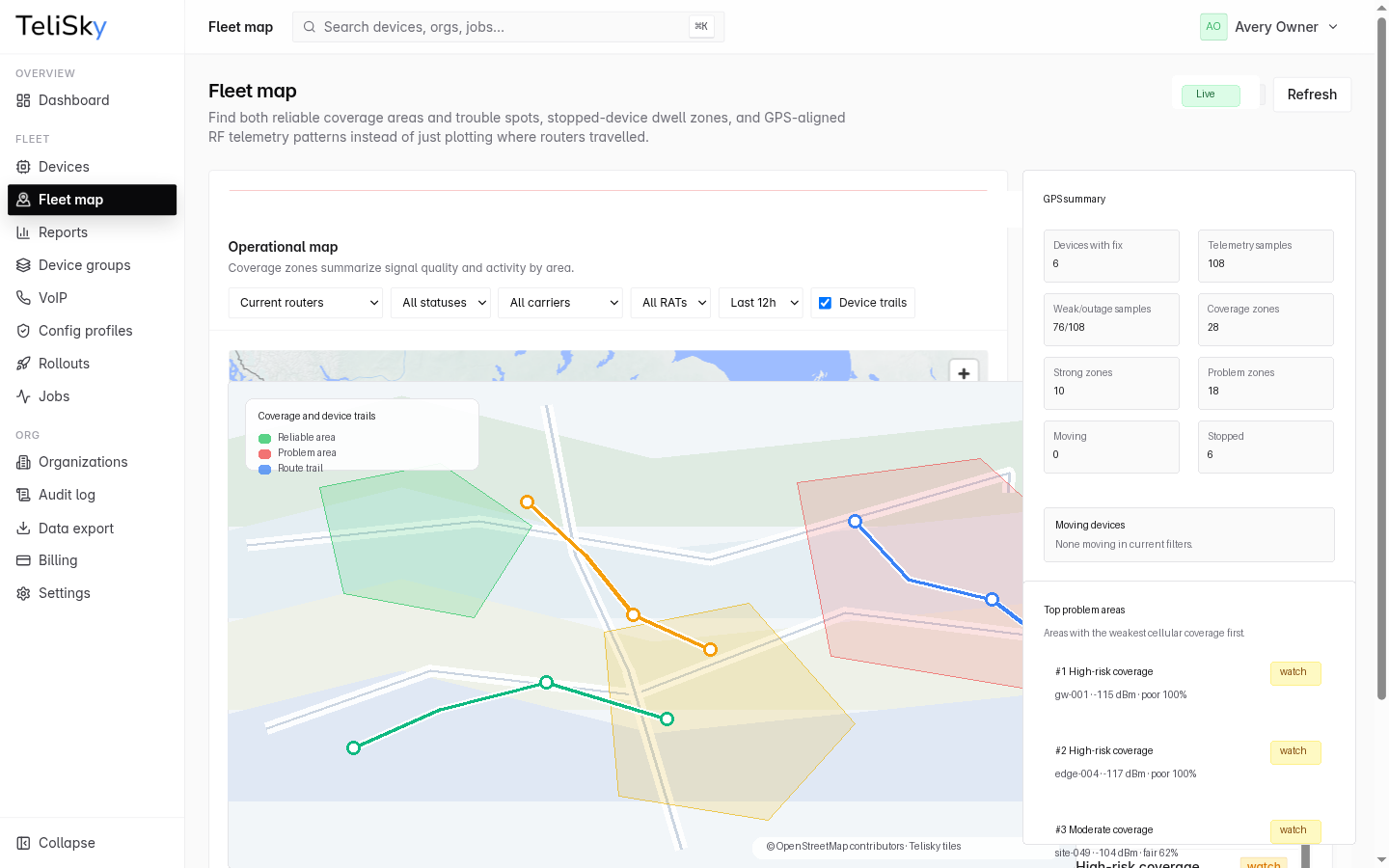This screenshot has height=868, width=1389.
Task: Click the edge-004 problem area row
Action: pos(1188,763)
